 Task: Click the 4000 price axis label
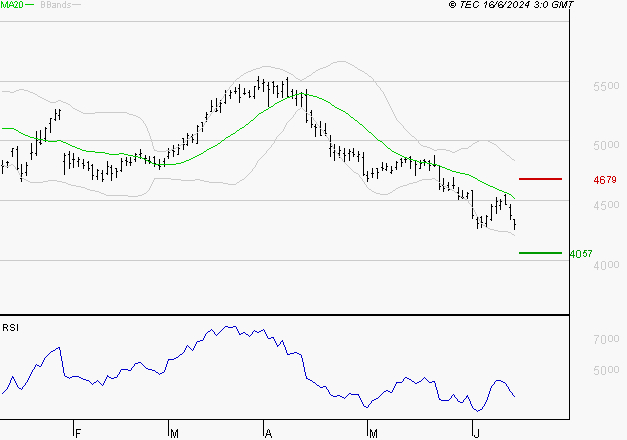pyautogui.click(x=606, y=265)
